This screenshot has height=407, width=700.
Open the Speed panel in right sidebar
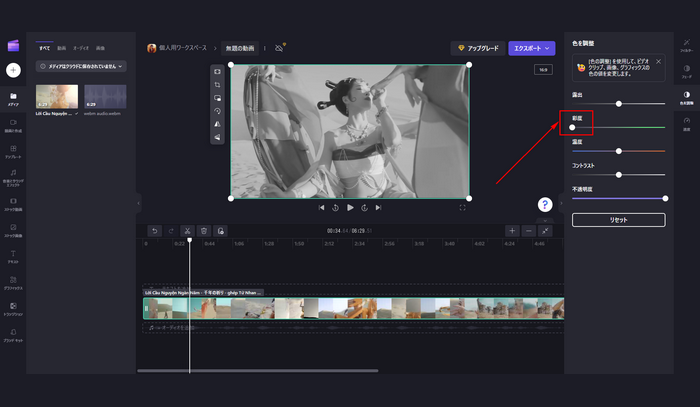pyautogui.click(x=685, y=123)
